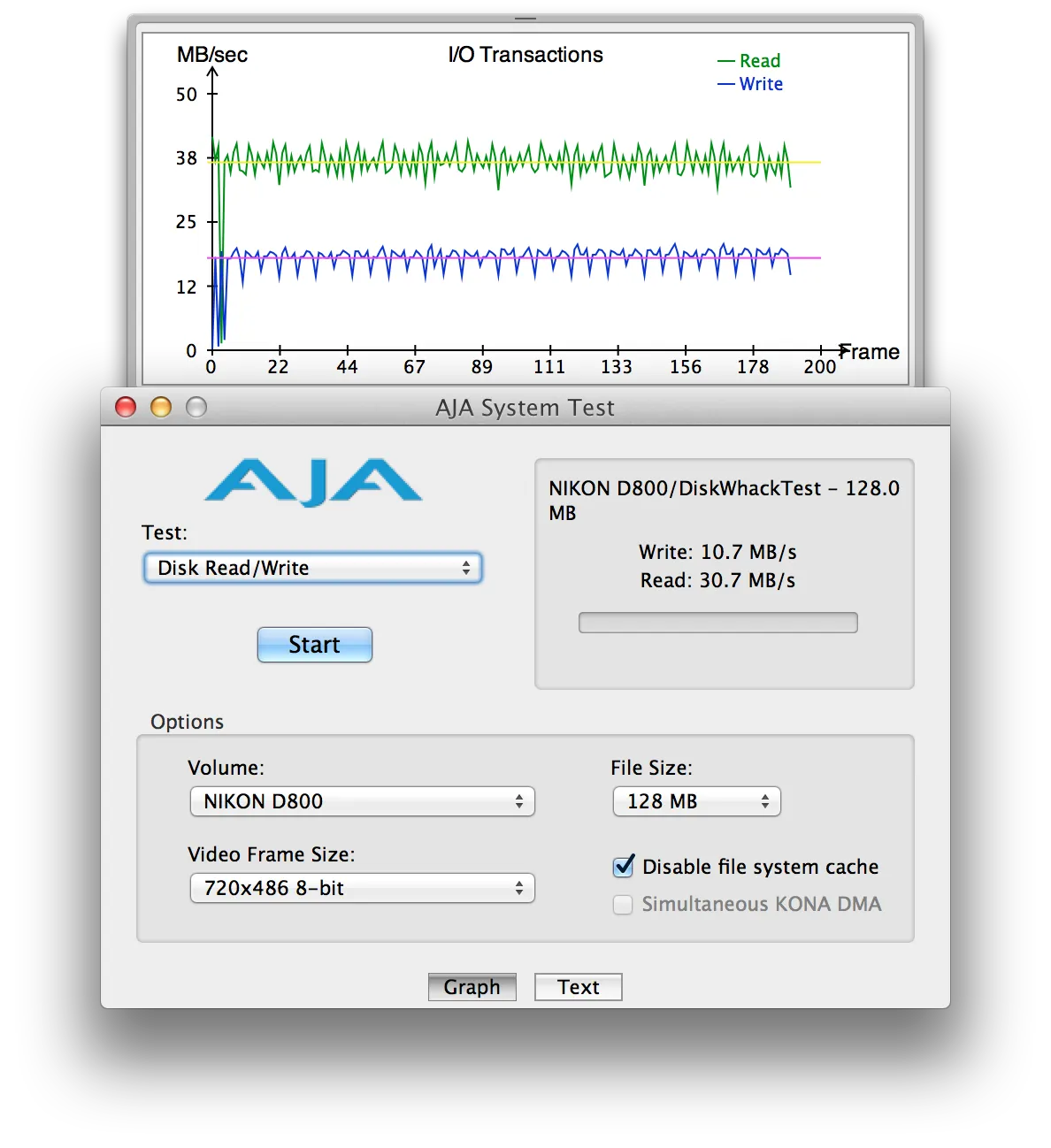Close the AJA System Test window

point(126,407)
